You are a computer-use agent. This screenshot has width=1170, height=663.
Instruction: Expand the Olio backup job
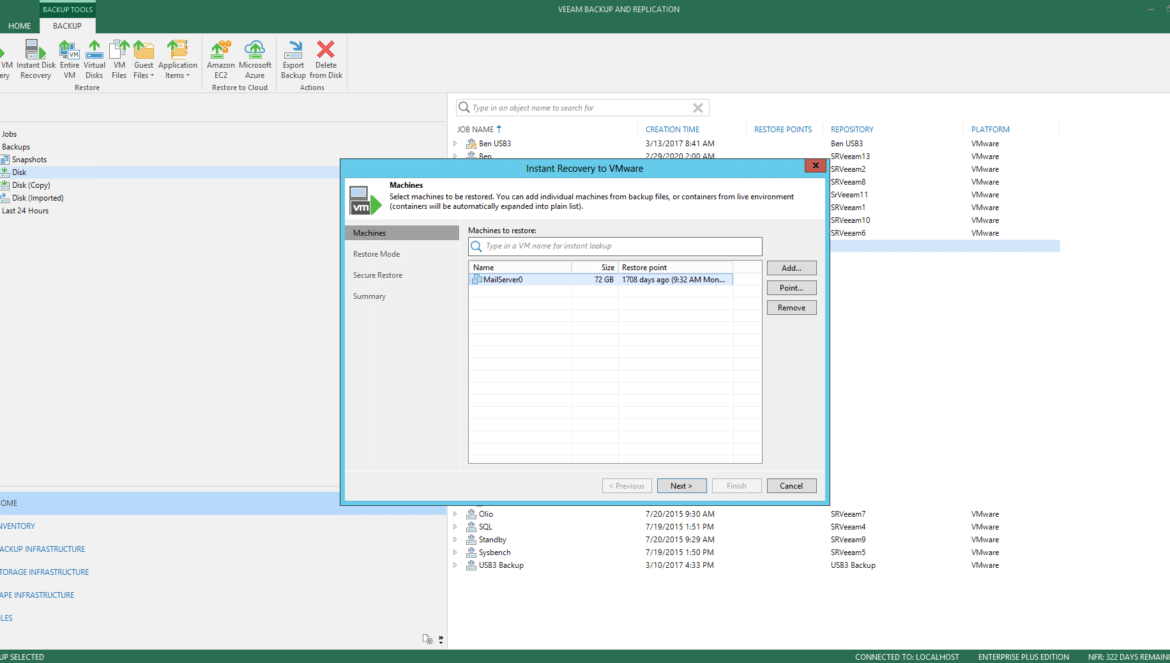tap(455, 514)
